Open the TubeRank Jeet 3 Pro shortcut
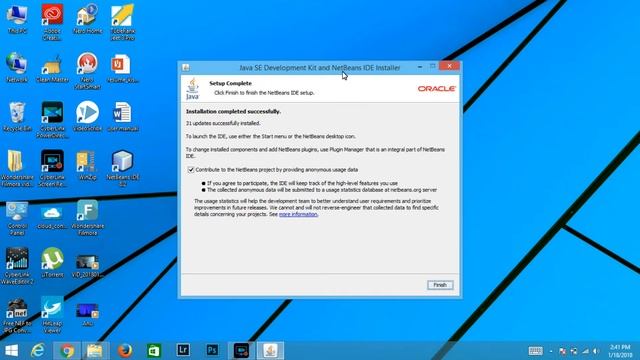The width and height of the screenshot is (640, 360). point(122,22)
